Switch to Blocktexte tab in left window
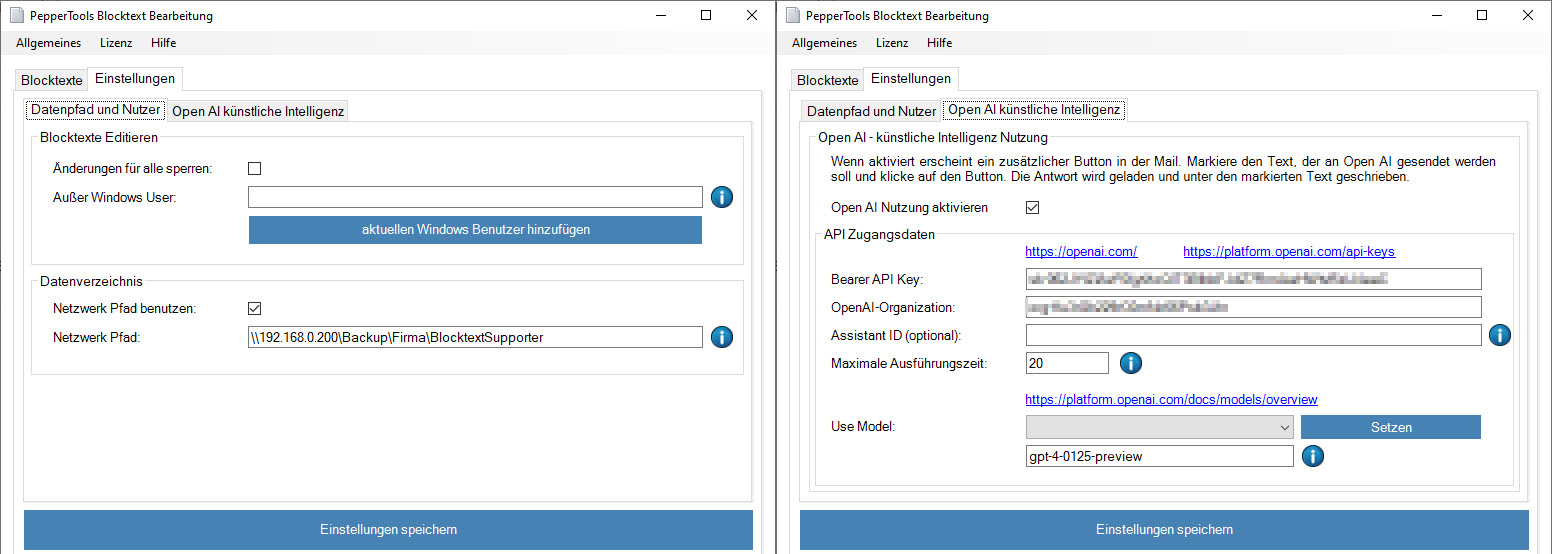1552x554 pixels. pos(52,80)
